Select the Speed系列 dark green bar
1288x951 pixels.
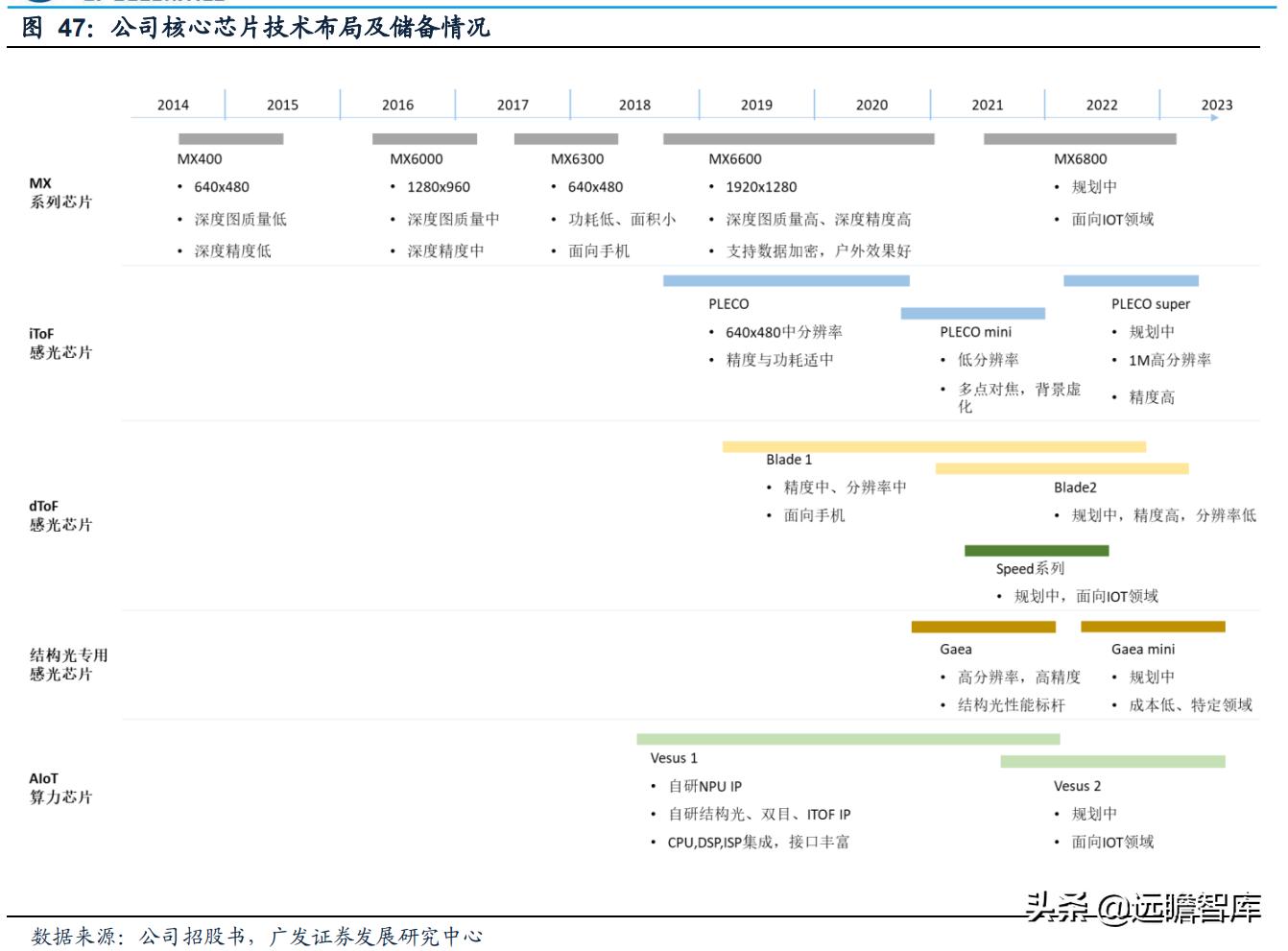(1036, 551)
